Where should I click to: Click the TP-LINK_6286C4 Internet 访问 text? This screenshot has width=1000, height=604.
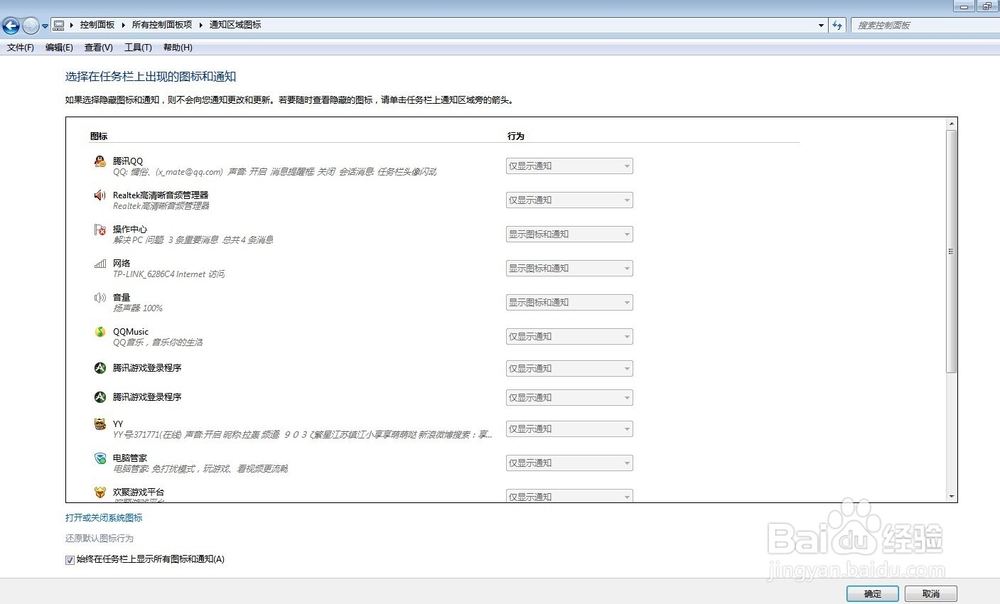pos(169,274)
